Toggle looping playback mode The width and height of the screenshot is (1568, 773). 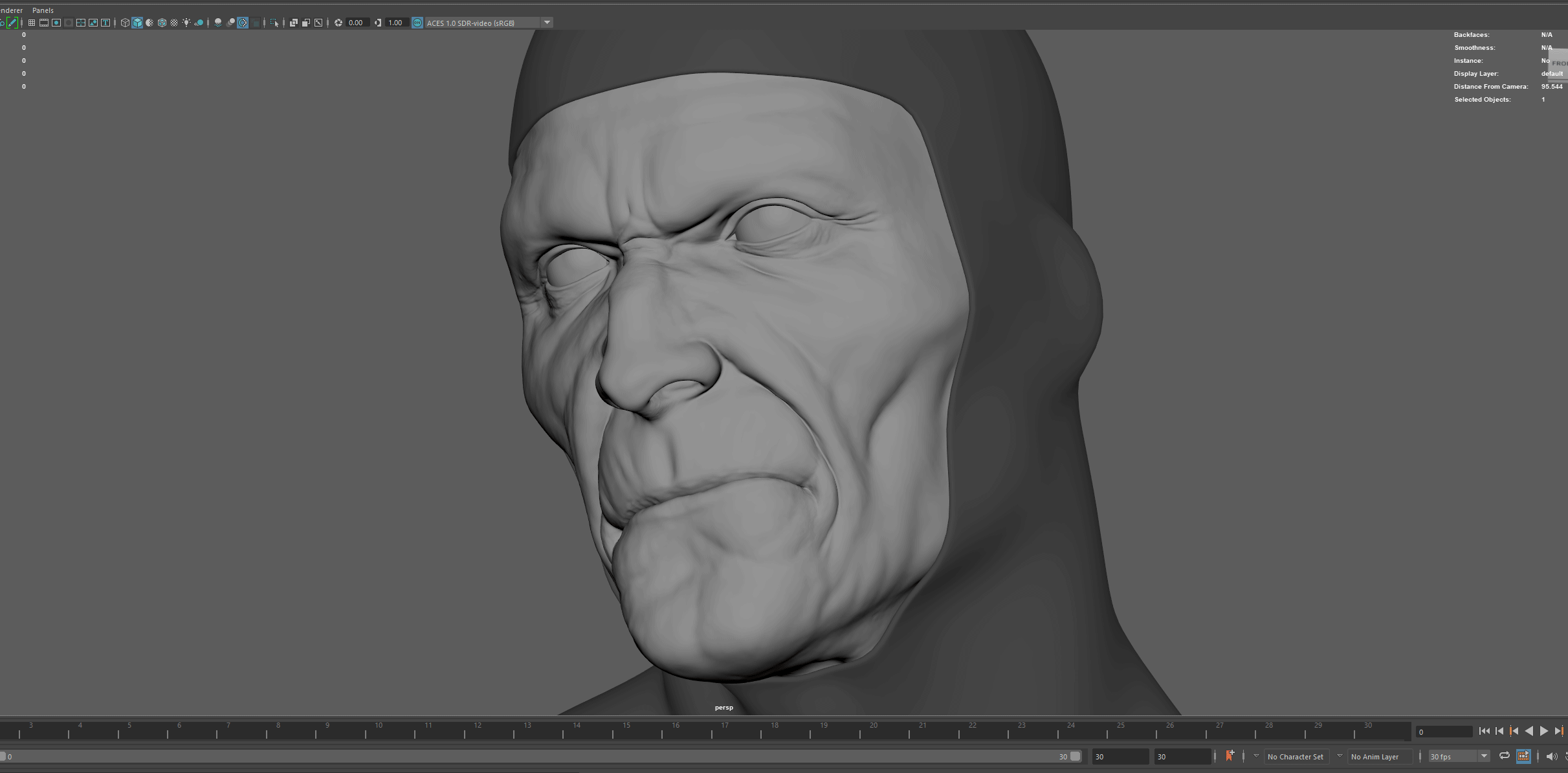pos(1505,756)
